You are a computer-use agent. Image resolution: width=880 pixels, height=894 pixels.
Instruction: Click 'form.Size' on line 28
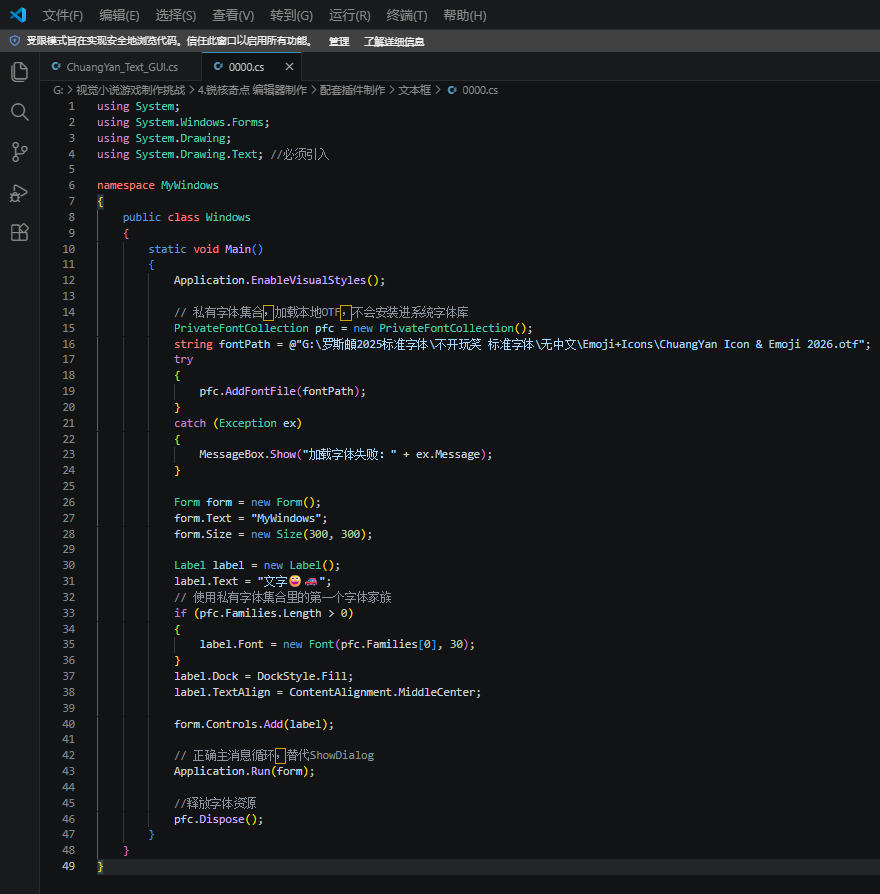(x=202, y=534)
